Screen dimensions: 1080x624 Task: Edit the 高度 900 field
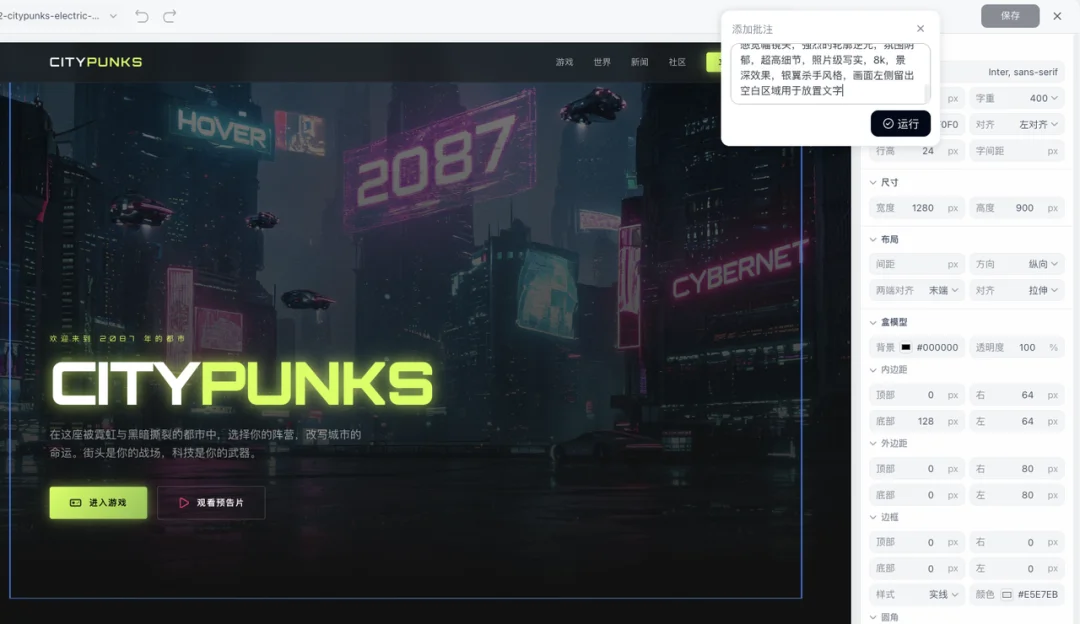click(x=1017, y=207)
